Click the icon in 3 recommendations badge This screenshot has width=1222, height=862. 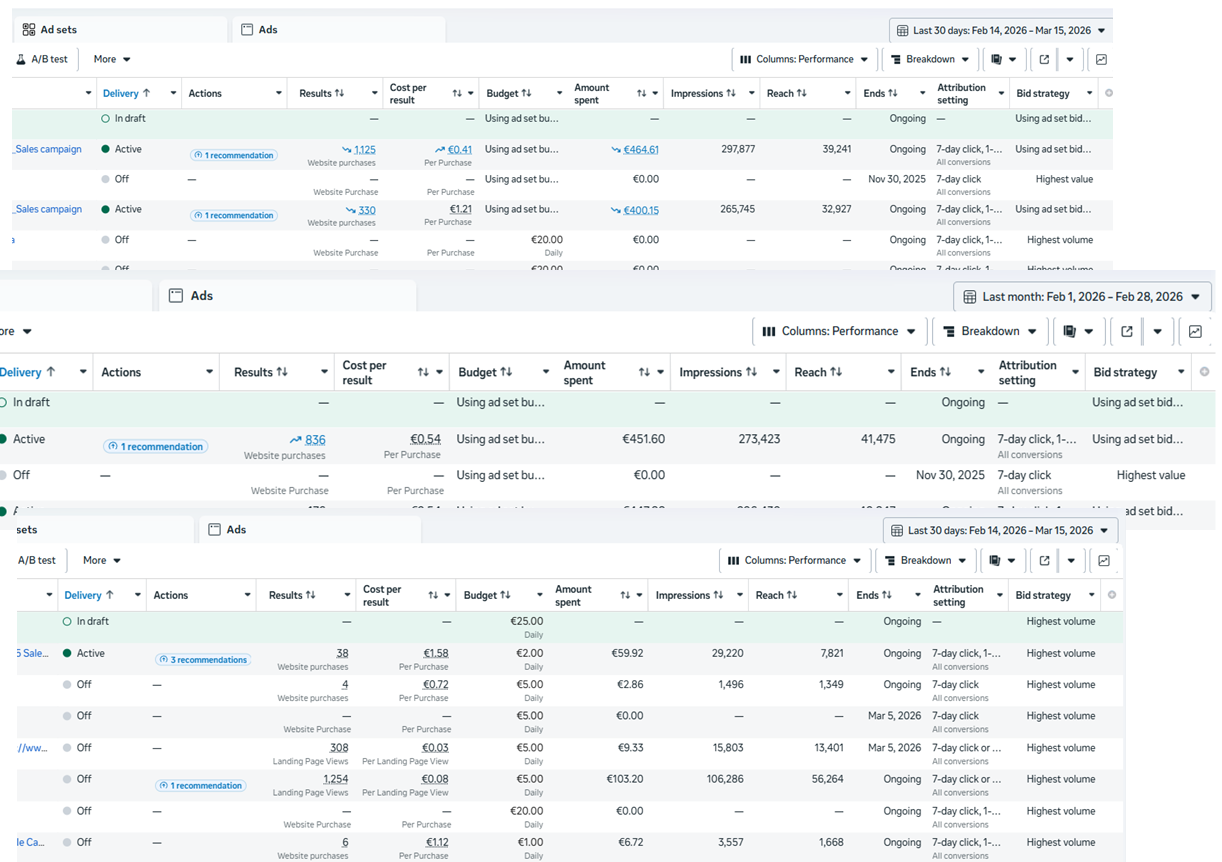[x=163, y=660]
